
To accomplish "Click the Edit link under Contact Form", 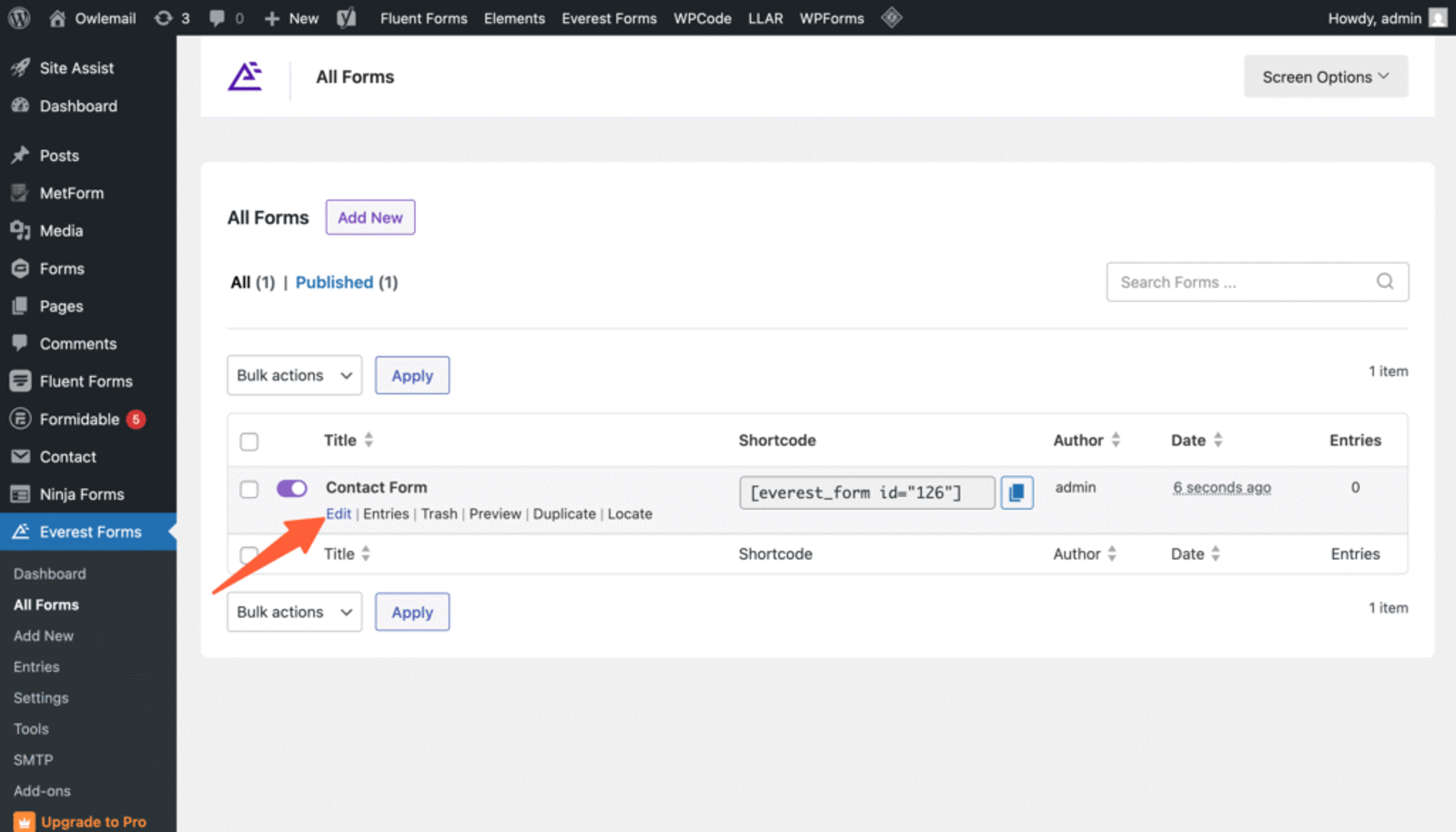I will [x=339, y=513].
